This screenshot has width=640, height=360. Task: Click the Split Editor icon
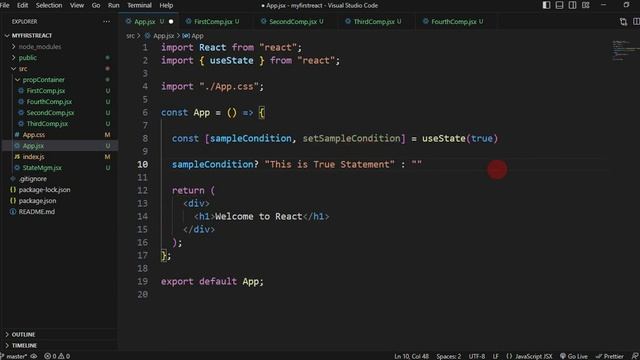[636, 22]
